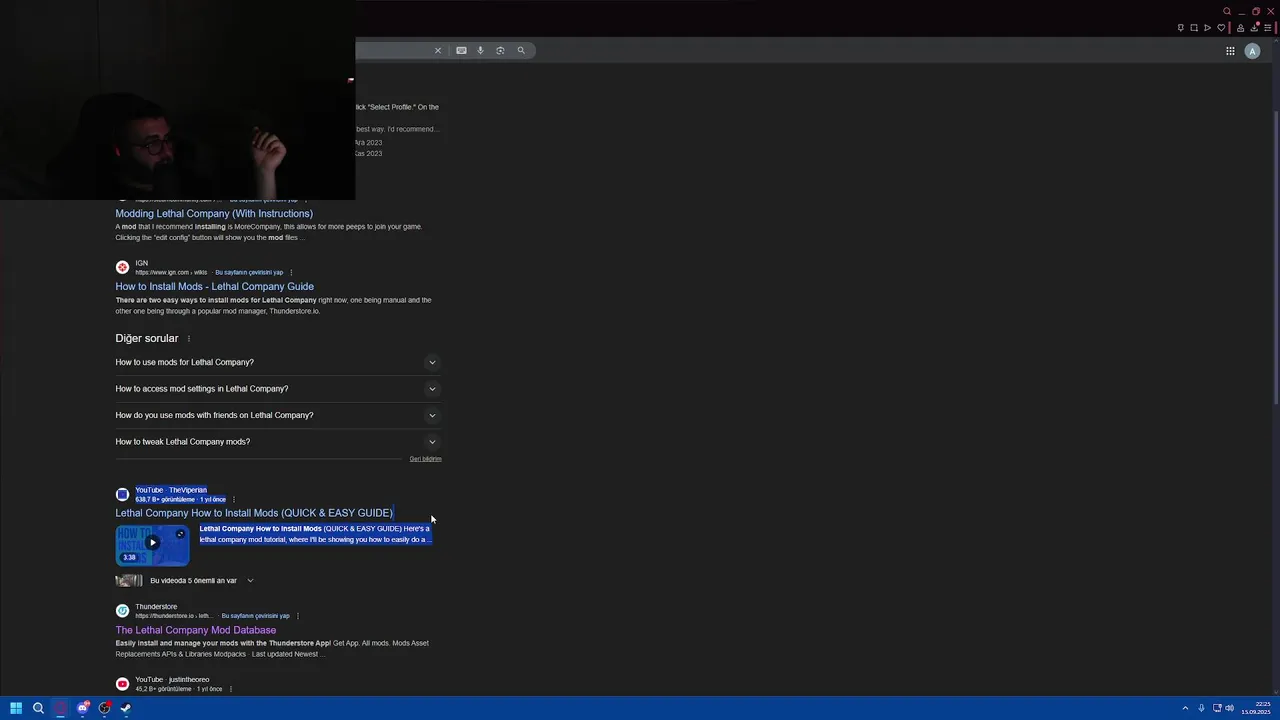Open the Windows Start menu
1280x720 pixels.
[16, 708]
